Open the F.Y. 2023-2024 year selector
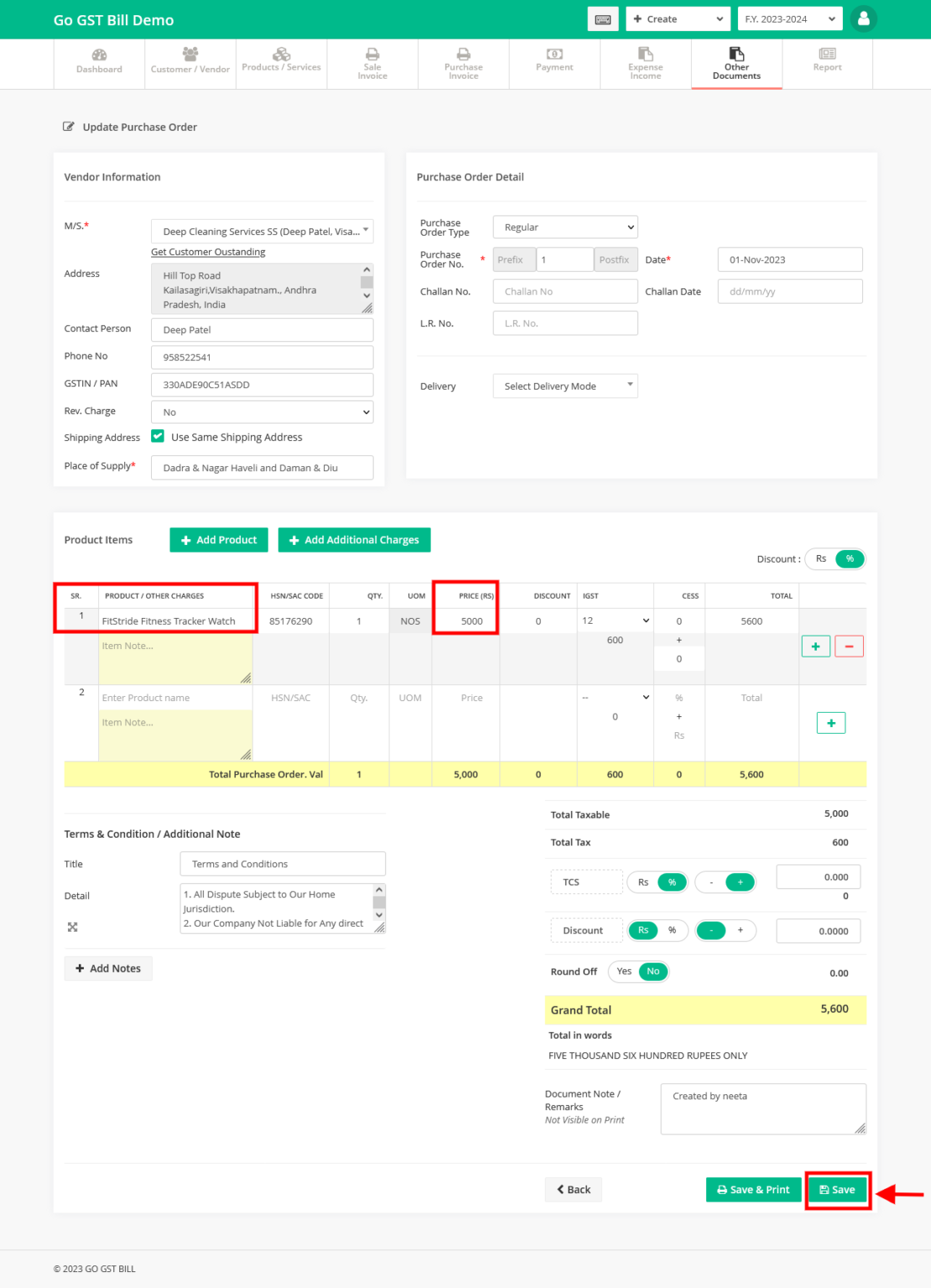931x1288 pixels. pos(789,18)
